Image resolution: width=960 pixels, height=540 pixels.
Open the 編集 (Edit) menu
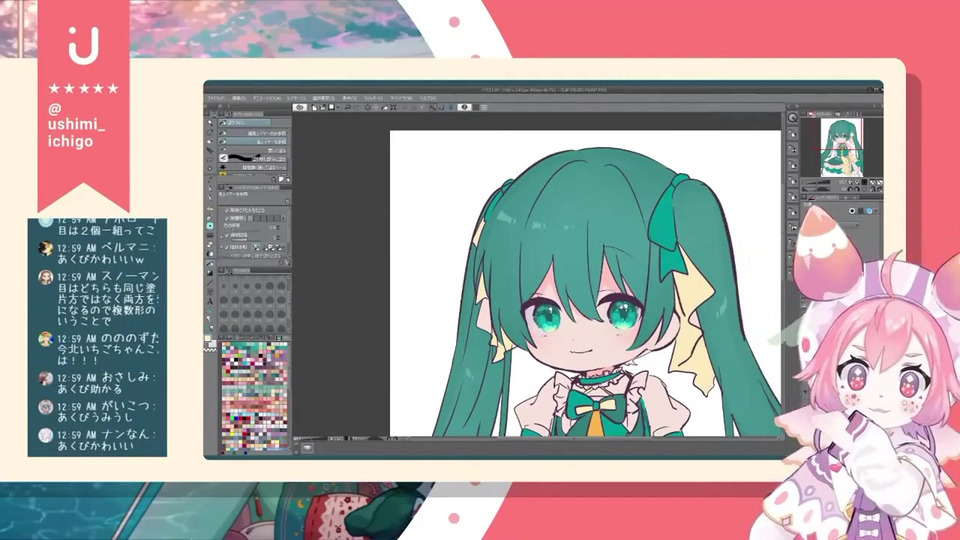239,99
